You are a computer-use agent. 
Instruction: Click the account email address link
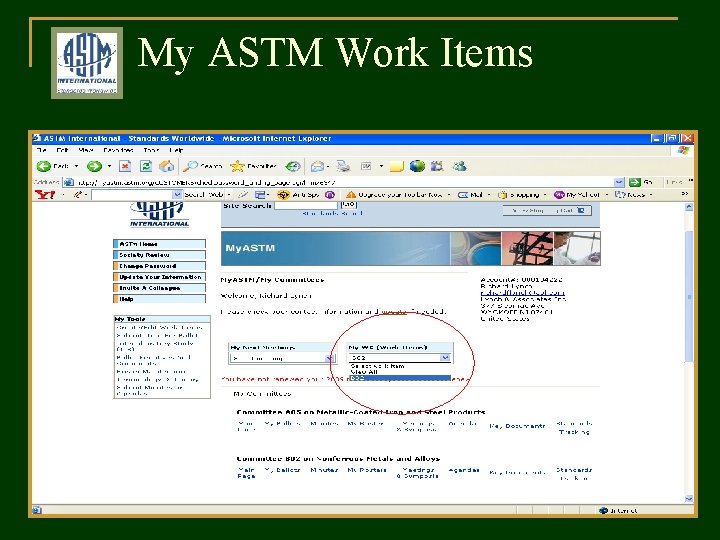tap(523, 292)
